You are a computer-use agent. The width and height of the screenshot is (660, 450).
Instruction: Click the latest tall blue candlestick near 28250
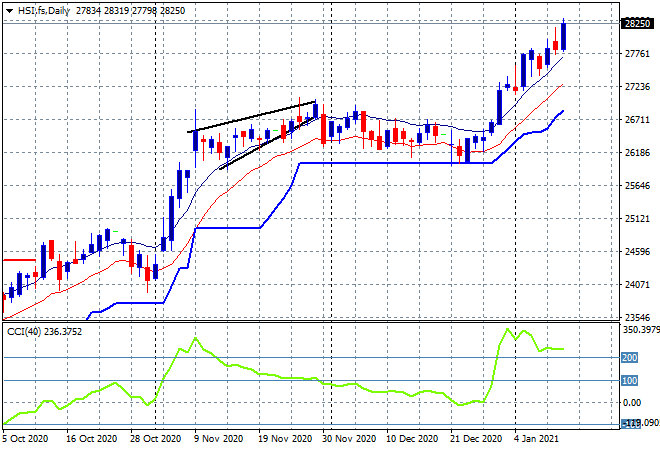[564, 37]
